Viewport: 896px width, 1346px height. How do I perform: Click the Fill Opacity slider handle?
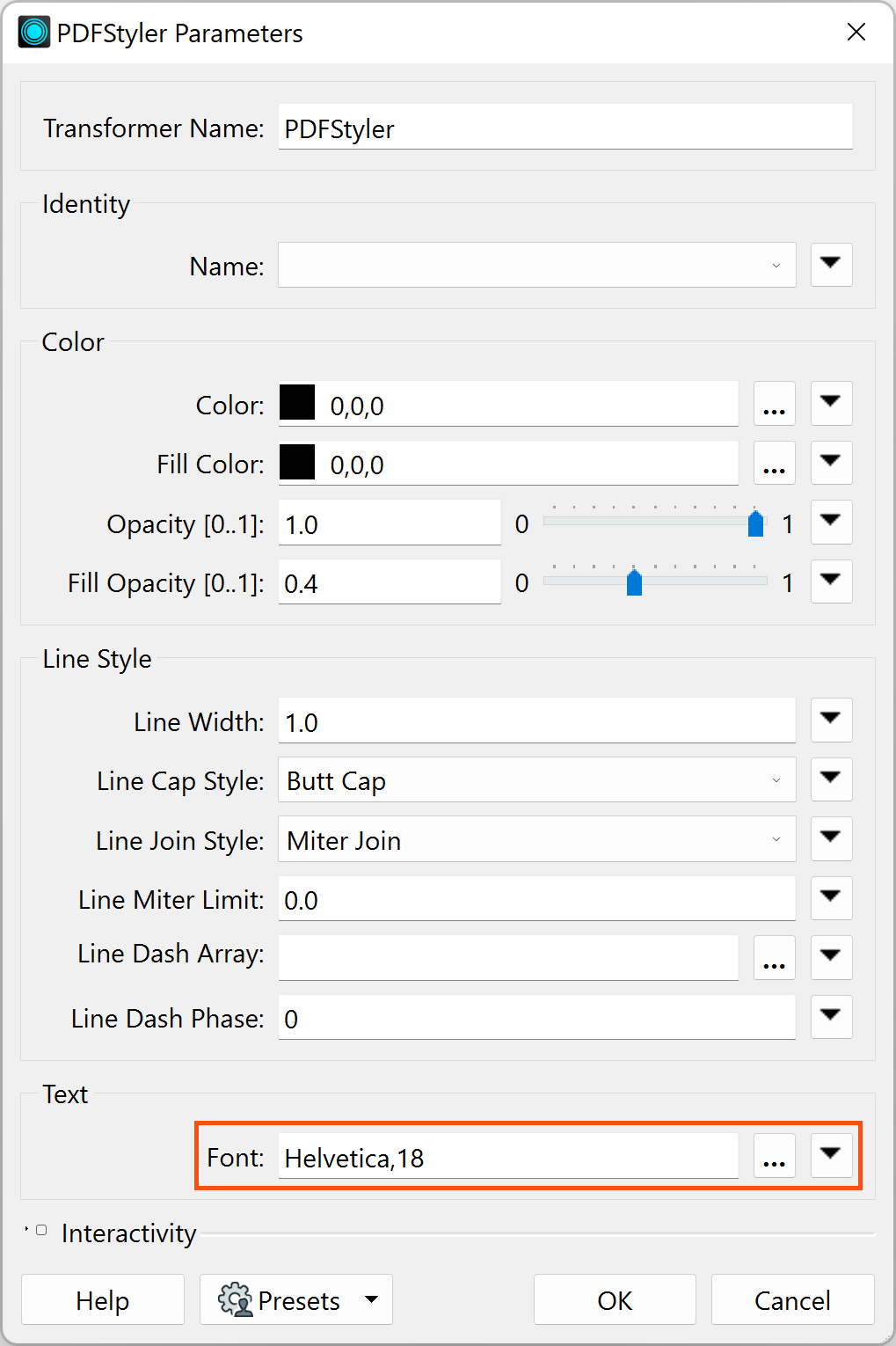tap(634, 582)
